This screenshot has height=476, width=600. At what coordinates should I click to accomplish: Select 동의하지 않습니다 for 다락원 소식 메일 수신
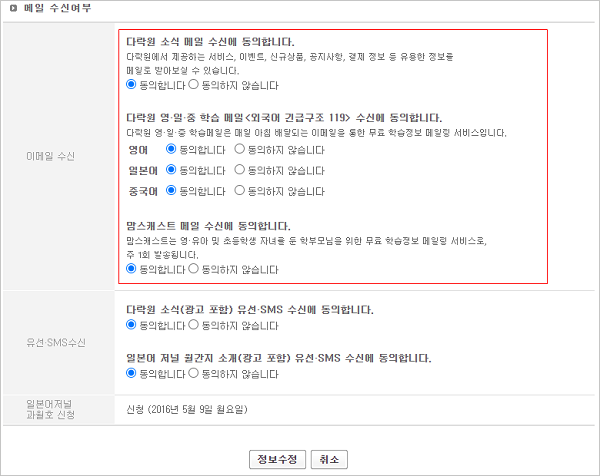coord(194,85)
